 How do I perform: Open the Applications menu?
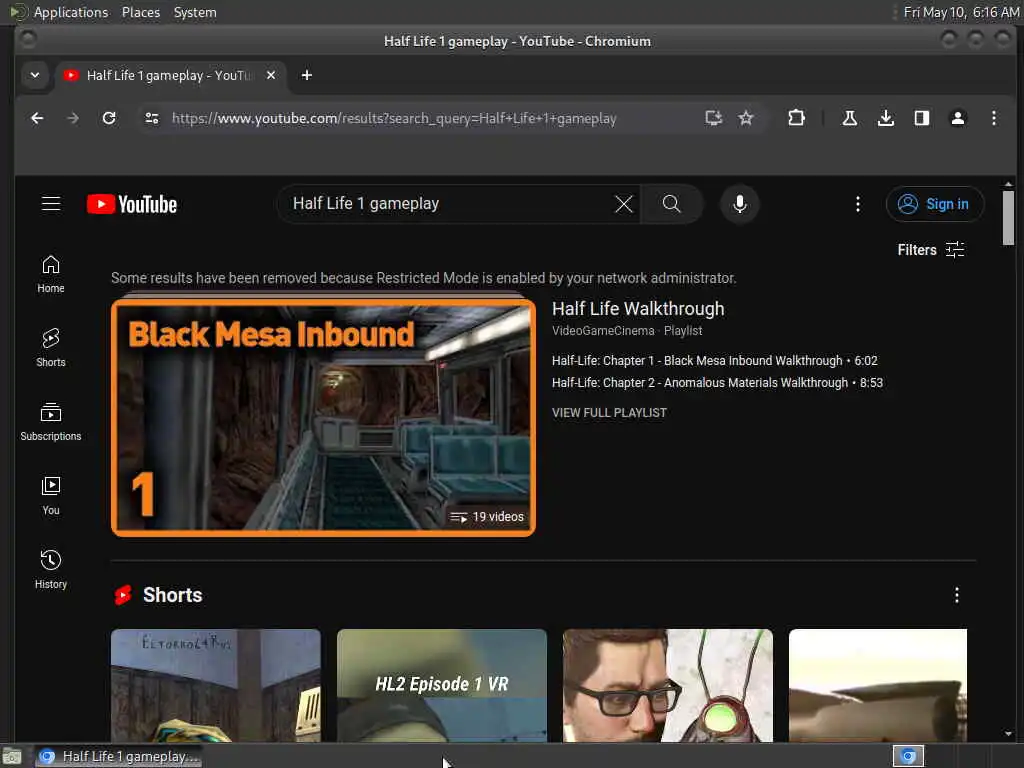click(71, 12)
